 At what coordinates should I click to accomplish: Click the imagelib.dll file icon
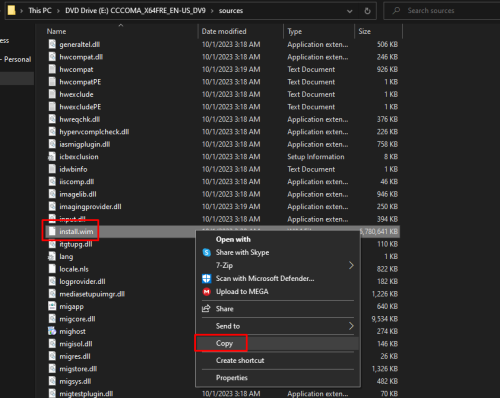[x=52, y=194]
